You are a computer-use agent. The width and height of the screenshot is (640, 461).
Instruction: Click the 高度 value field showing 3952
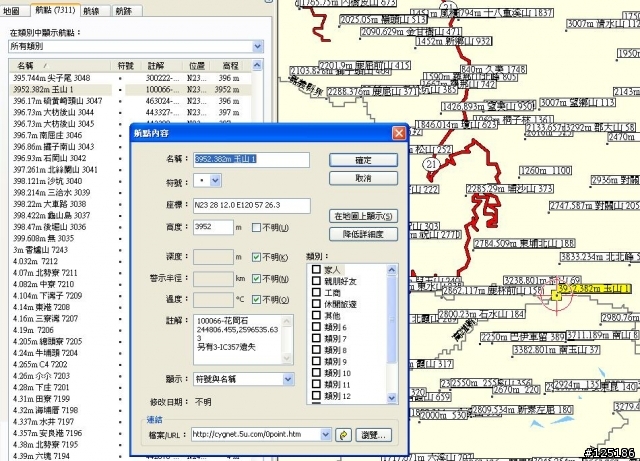[213, 227]
